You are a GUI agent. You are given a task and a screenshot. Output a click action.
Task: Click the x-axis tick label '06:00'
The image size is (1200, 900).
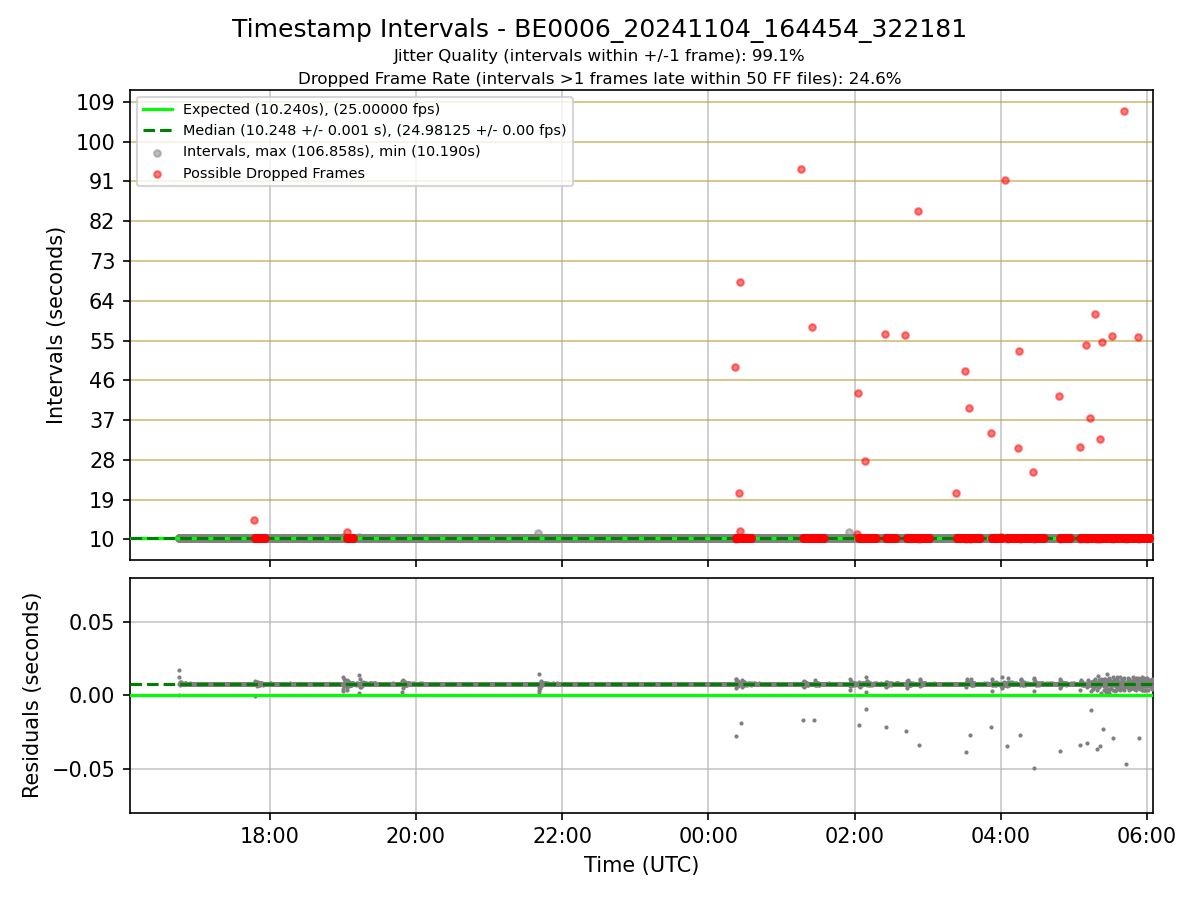pyautogui.click(x=1147, y=834)
